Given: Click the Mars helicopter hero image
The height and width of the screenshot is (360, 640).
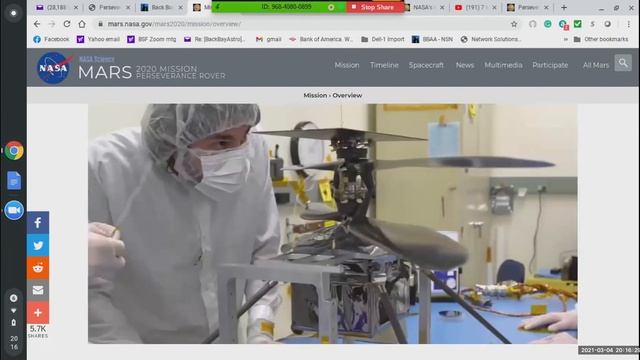Looking at the screenshot, I should 333,224.
